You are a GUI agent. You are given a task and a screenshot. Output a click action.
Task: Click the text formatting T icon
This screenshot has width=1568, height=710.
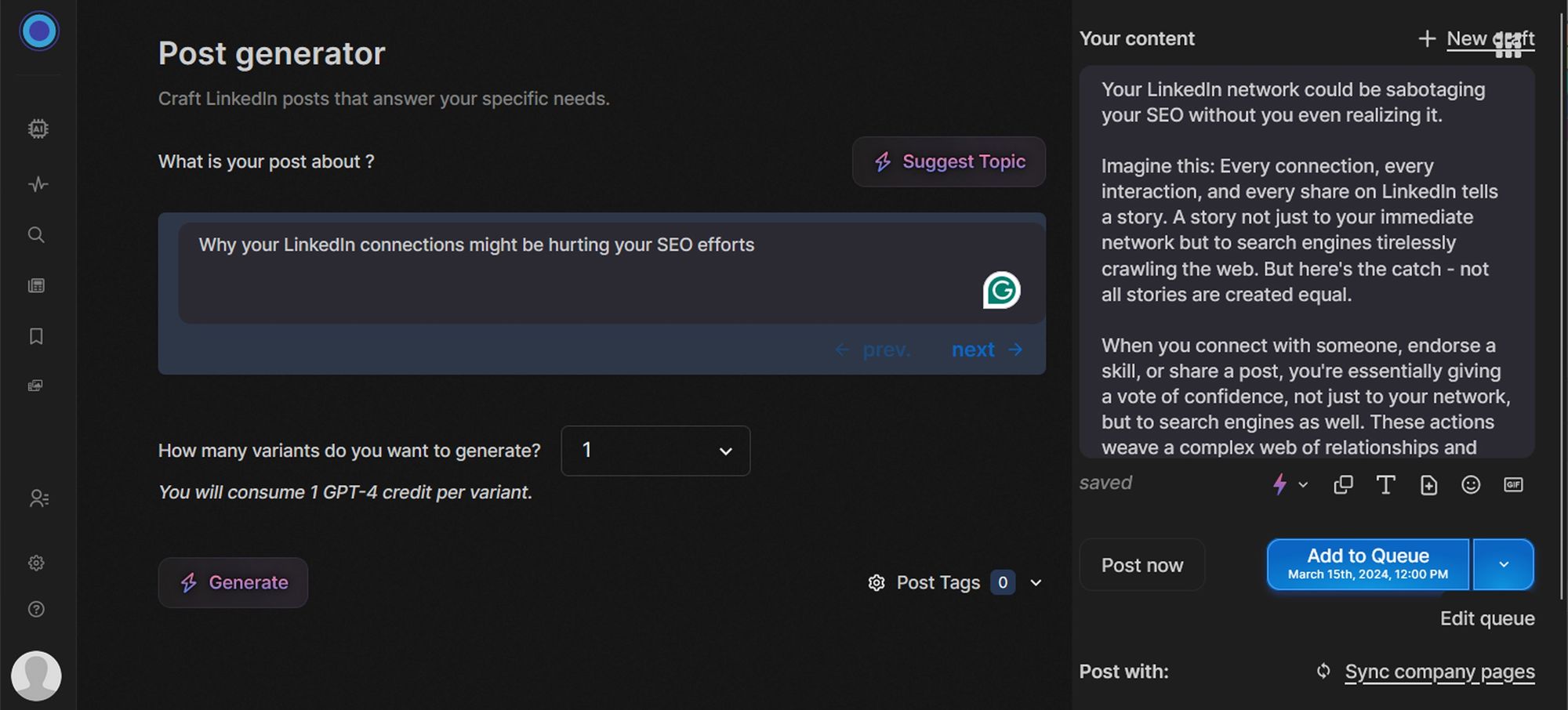1385,485
